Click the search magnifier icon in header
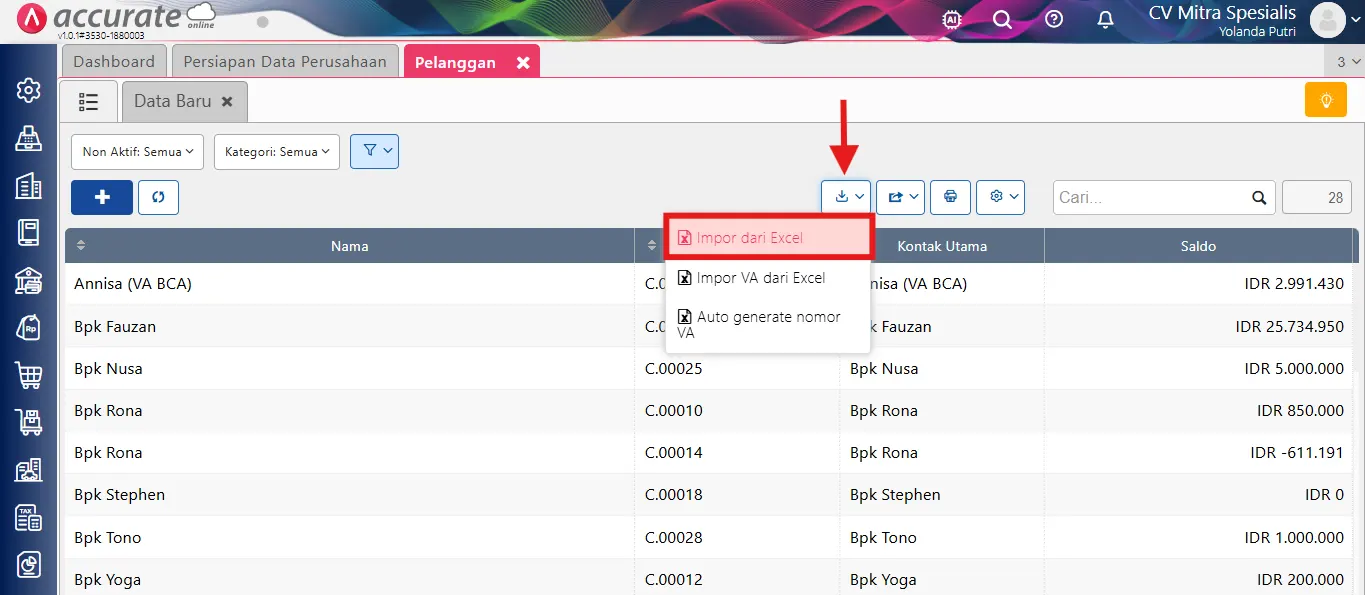The height and width of the screenshot is (595, 1365). (1002, 19)
